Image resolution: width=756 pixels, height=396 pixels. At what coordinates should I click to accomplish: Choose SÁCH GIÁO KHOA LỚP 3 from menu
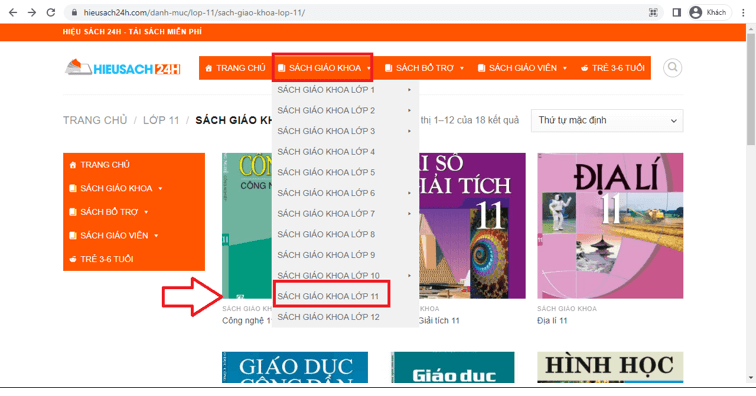(345, 131)
